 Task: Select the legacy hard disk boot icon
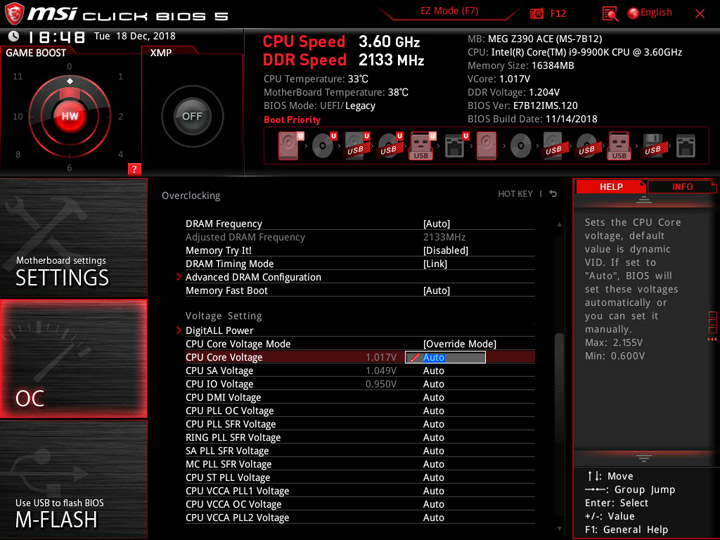pyautogui.click(x=486, y=146)
